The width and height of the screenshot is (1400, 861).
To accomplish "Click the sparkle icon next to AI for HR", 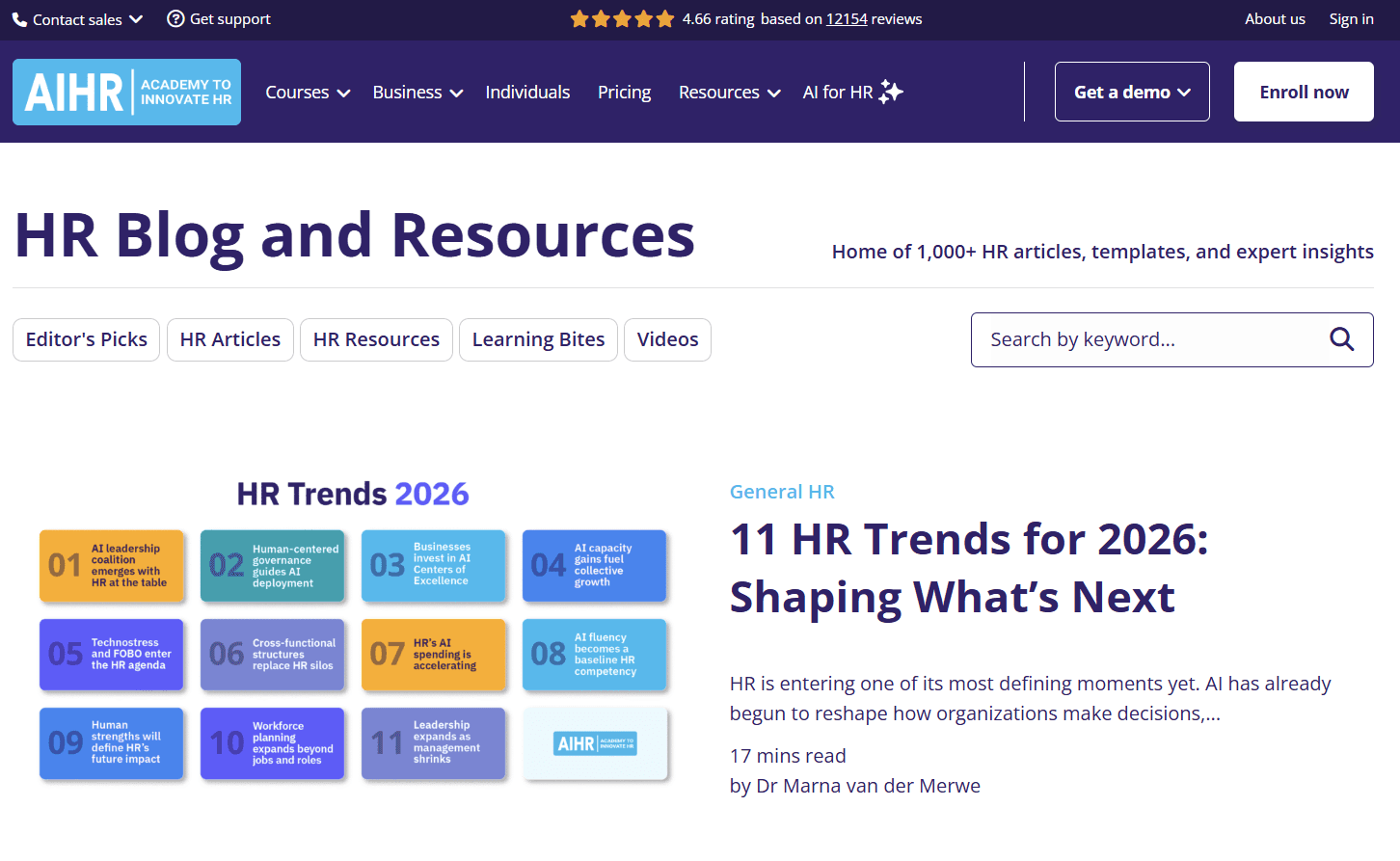I will click(891, 92).
